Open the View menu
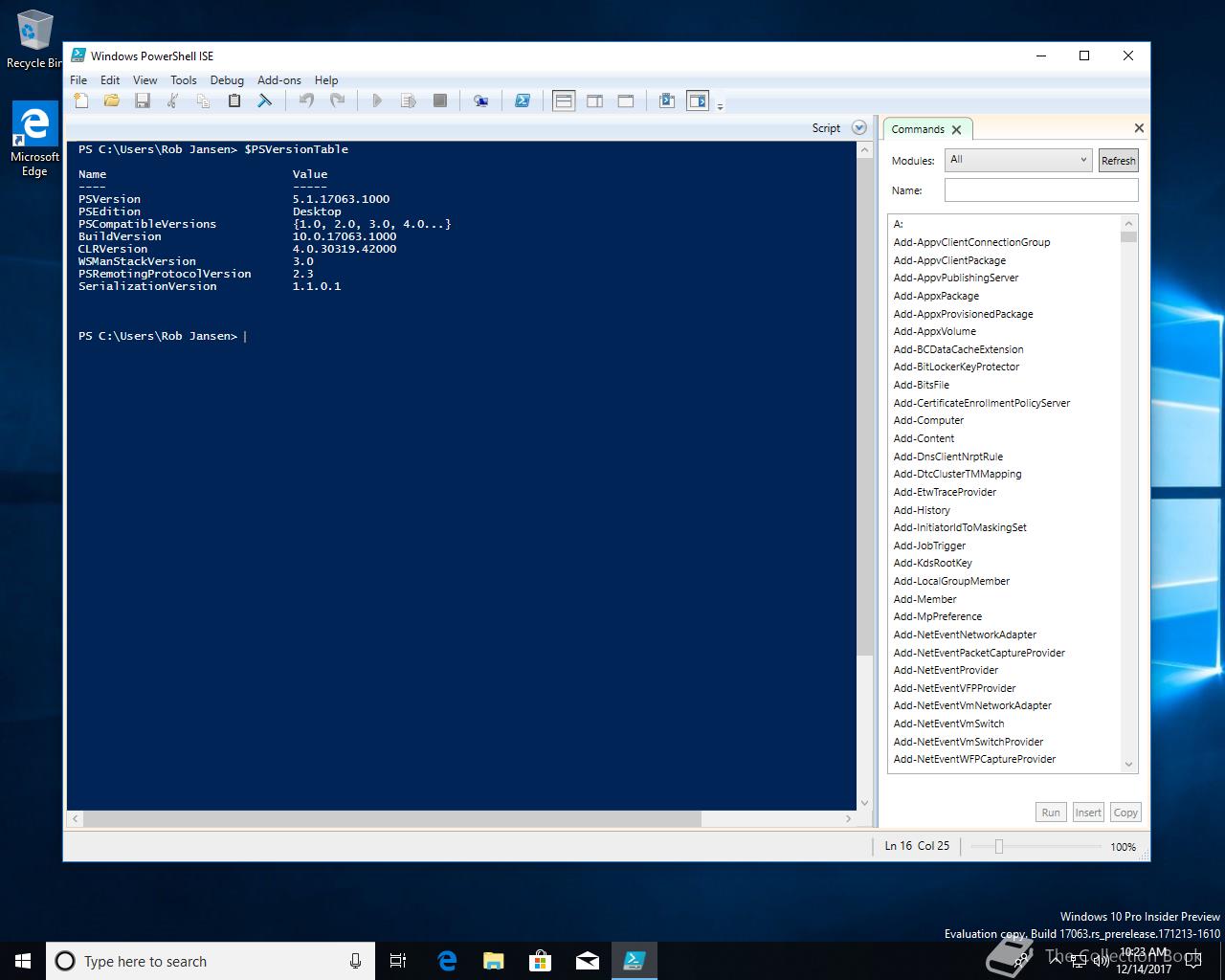1225x980 pixels. coord(145,80)
